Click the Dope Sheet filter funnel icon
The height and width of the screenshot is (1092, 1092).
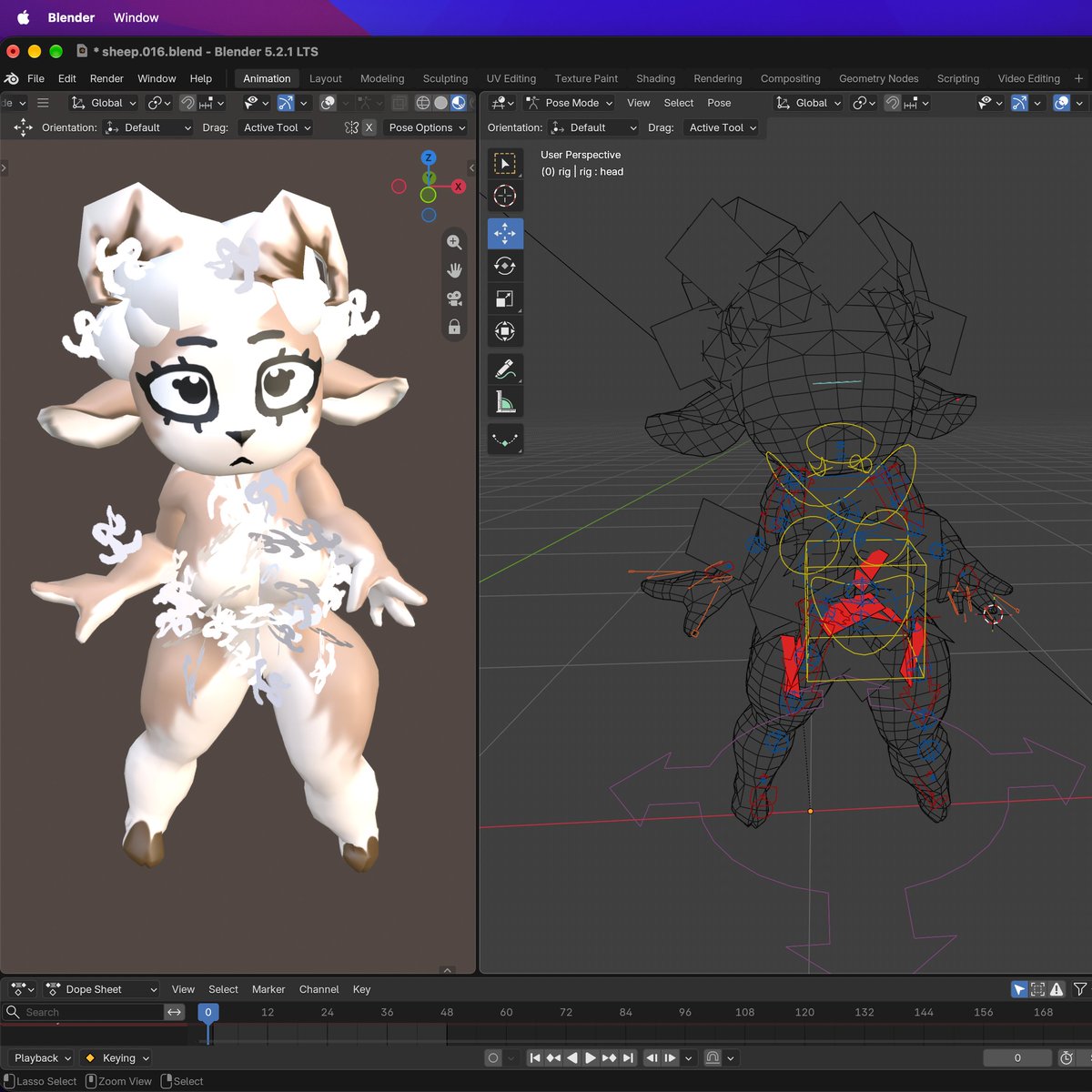click(x=1080, y=989)
